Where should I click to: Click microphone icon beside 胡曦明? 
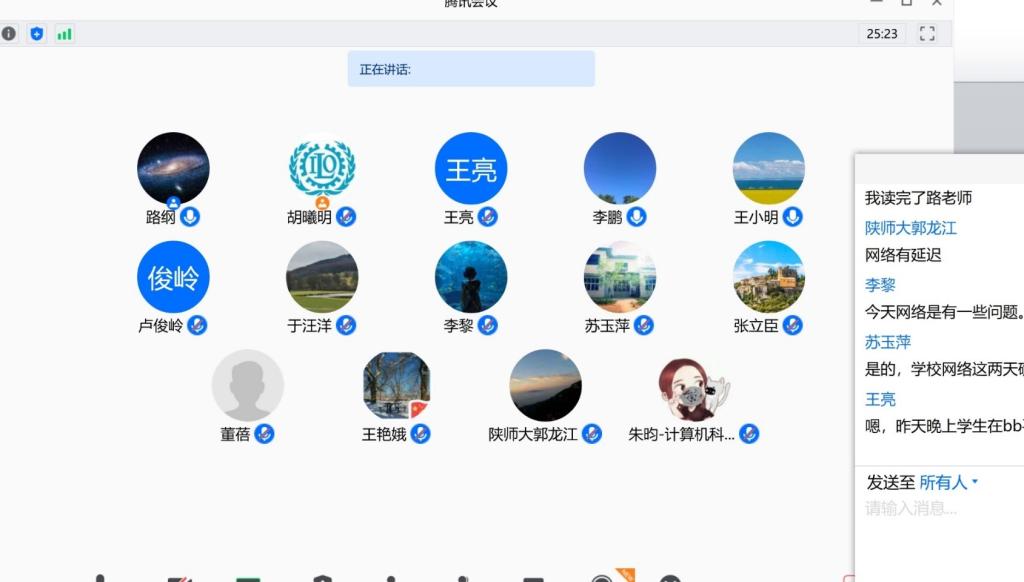tap(346, 217)
